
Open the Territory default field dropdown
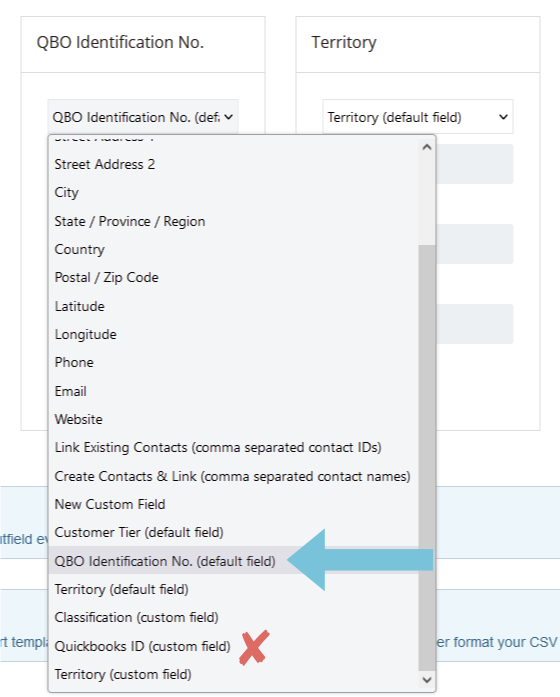(418, 117)
